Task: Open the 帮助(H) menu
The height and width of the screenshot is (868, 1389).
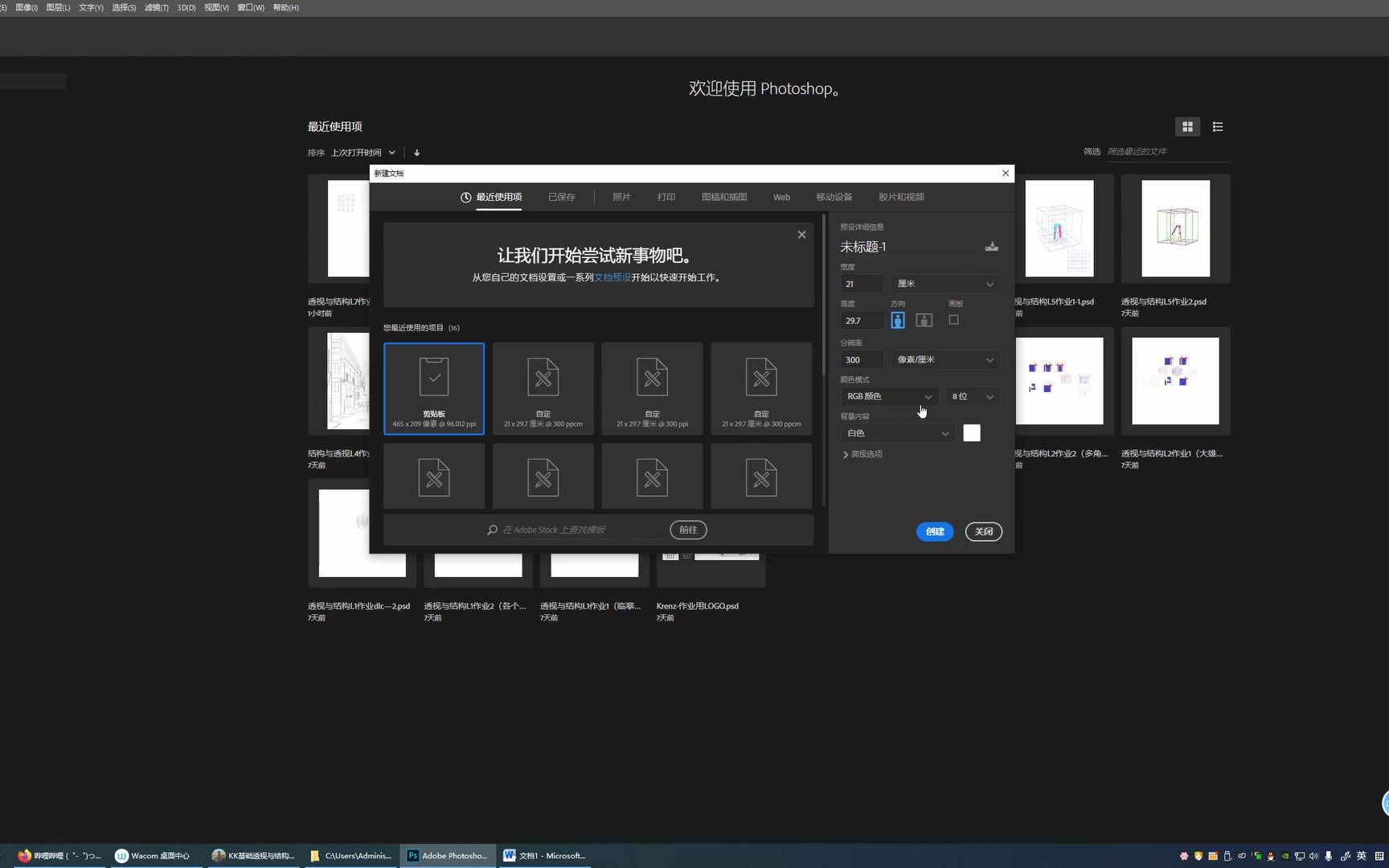Action: 285,7
